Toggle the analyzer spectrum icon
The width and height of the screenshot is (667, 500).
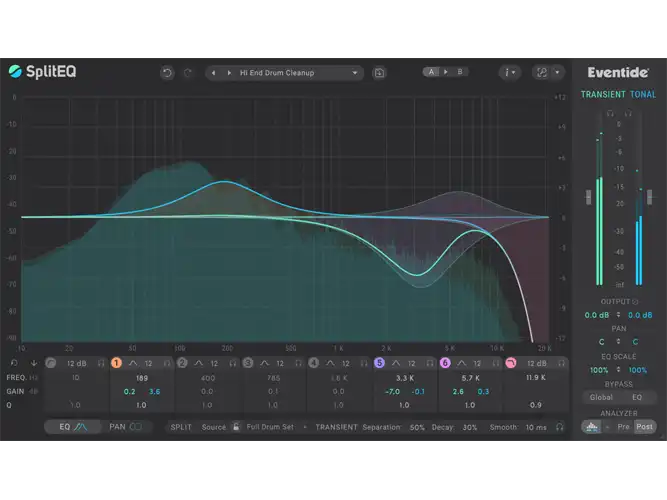tap(592, 427)
